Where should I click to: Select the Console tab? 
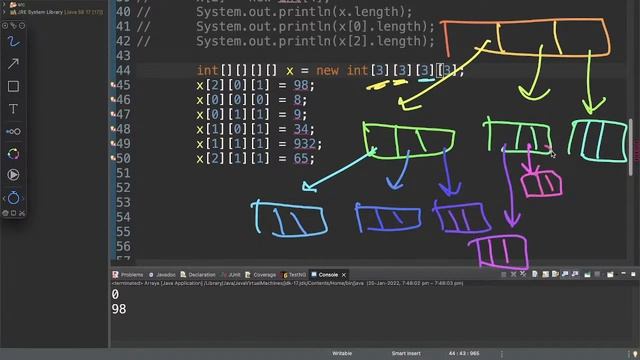[x=325, y=275]
